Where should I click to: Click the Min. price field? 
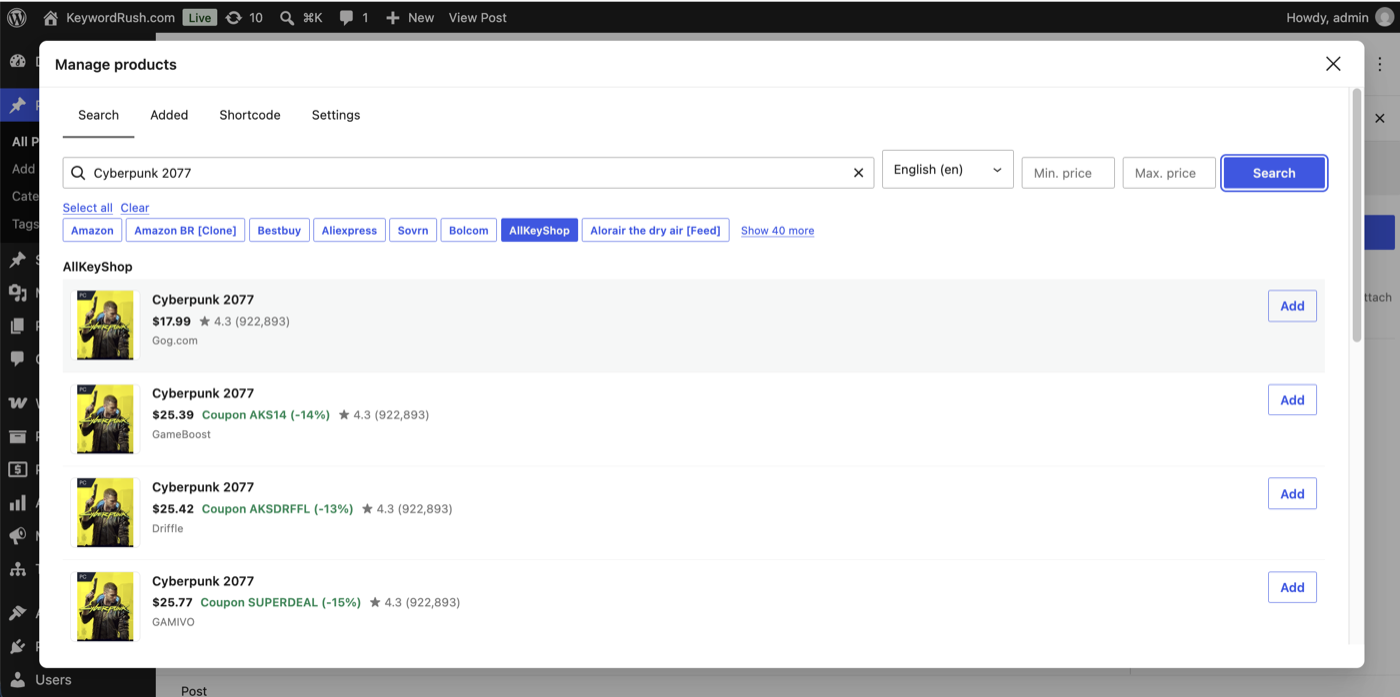(x=1068, y=172)
